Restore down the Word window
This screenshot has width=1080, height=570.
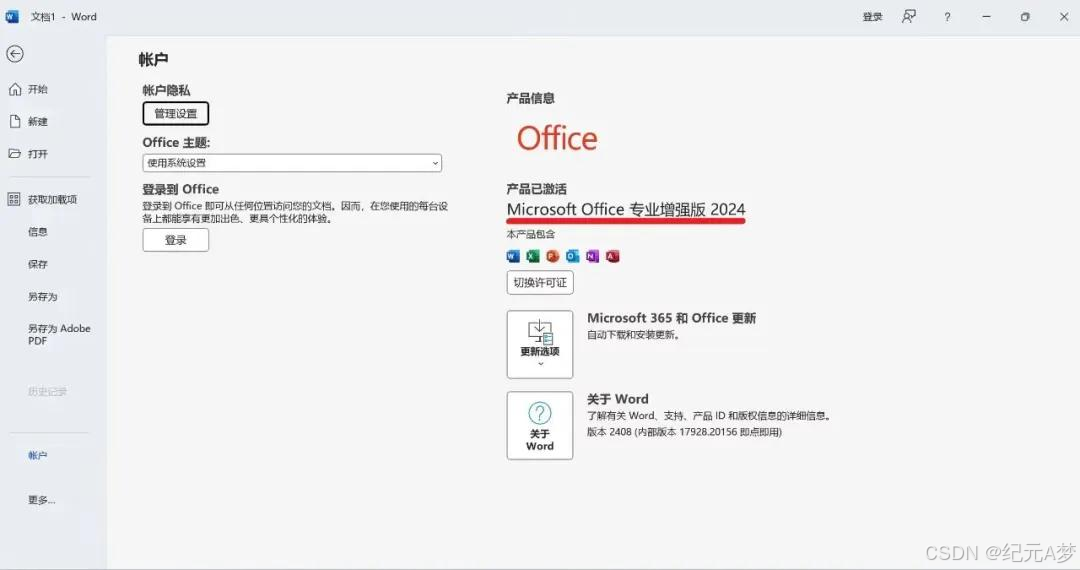pos(1025,17)
